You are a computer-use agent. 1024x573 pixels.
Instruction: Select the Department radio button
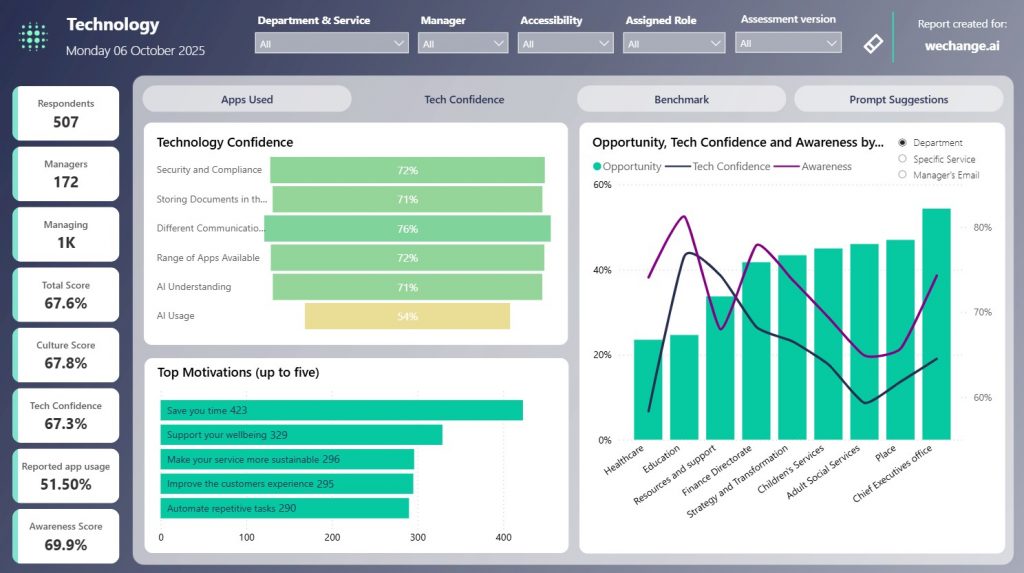pyautogui.click(x=903, y=143)
